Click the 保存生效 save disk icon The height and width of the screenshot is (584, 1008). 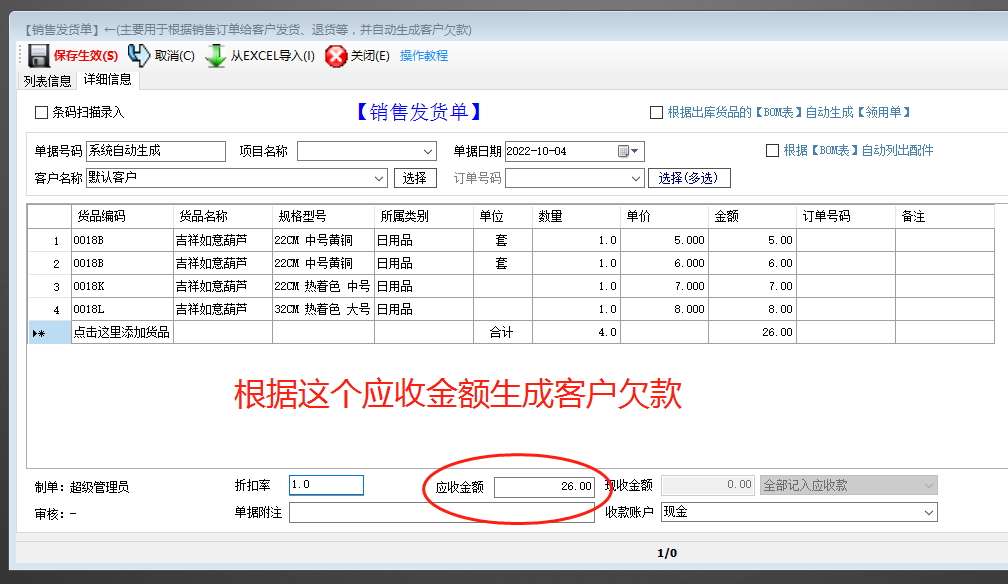[x=37, y=57]
